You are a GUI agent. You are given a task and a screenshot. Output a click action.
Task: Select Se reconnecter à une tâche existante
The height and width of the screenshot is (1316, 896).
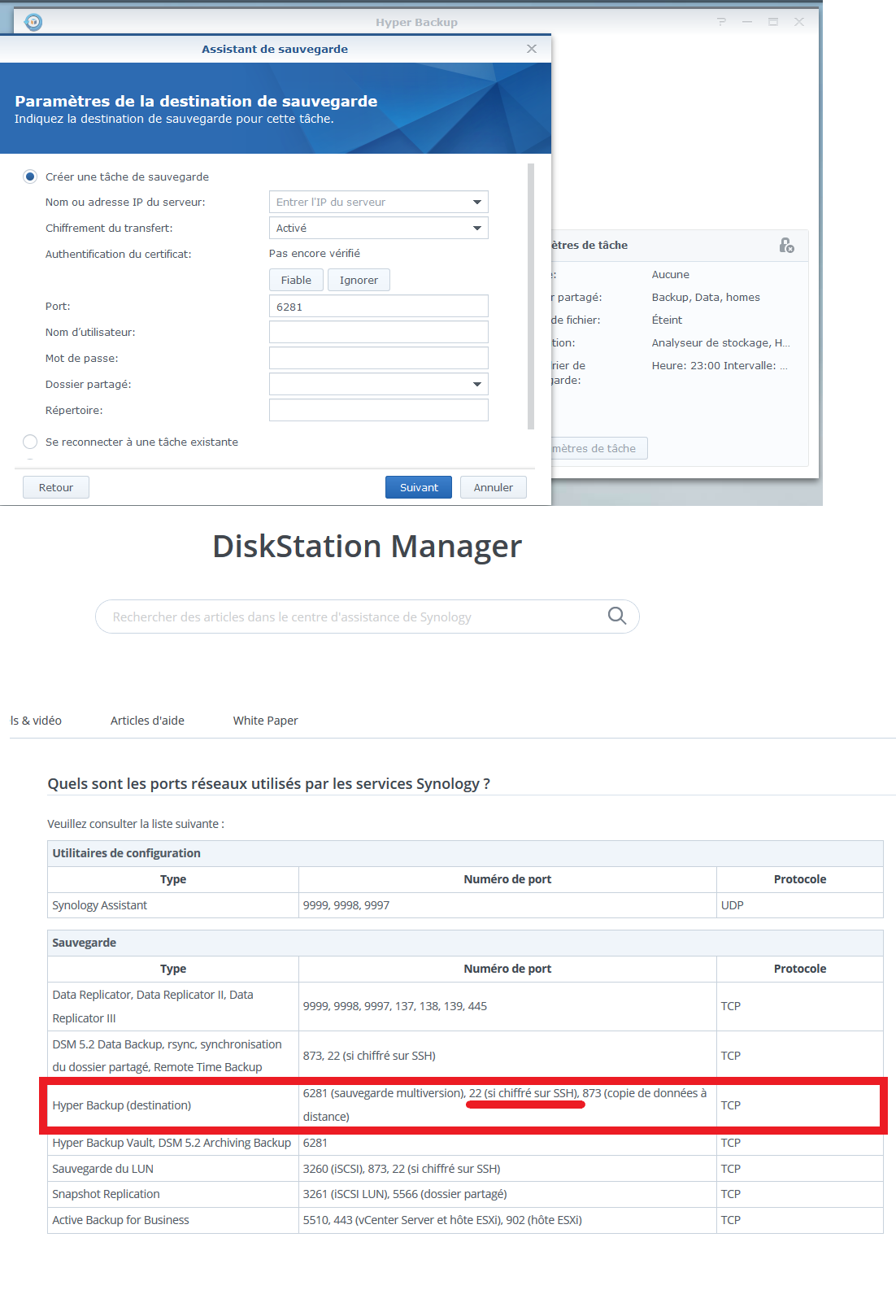[30, 442]
